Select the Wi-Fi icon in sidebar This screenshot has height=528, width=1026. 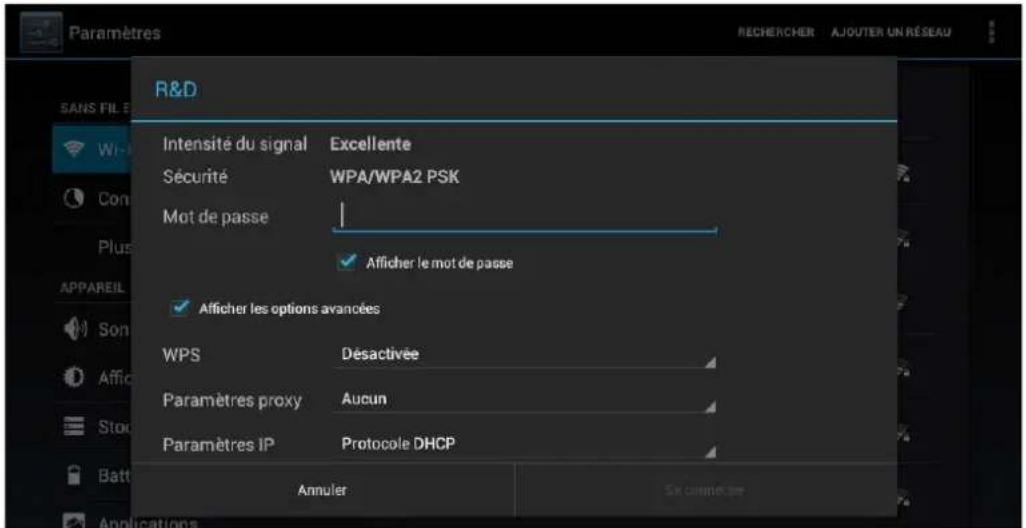(73, 150)
